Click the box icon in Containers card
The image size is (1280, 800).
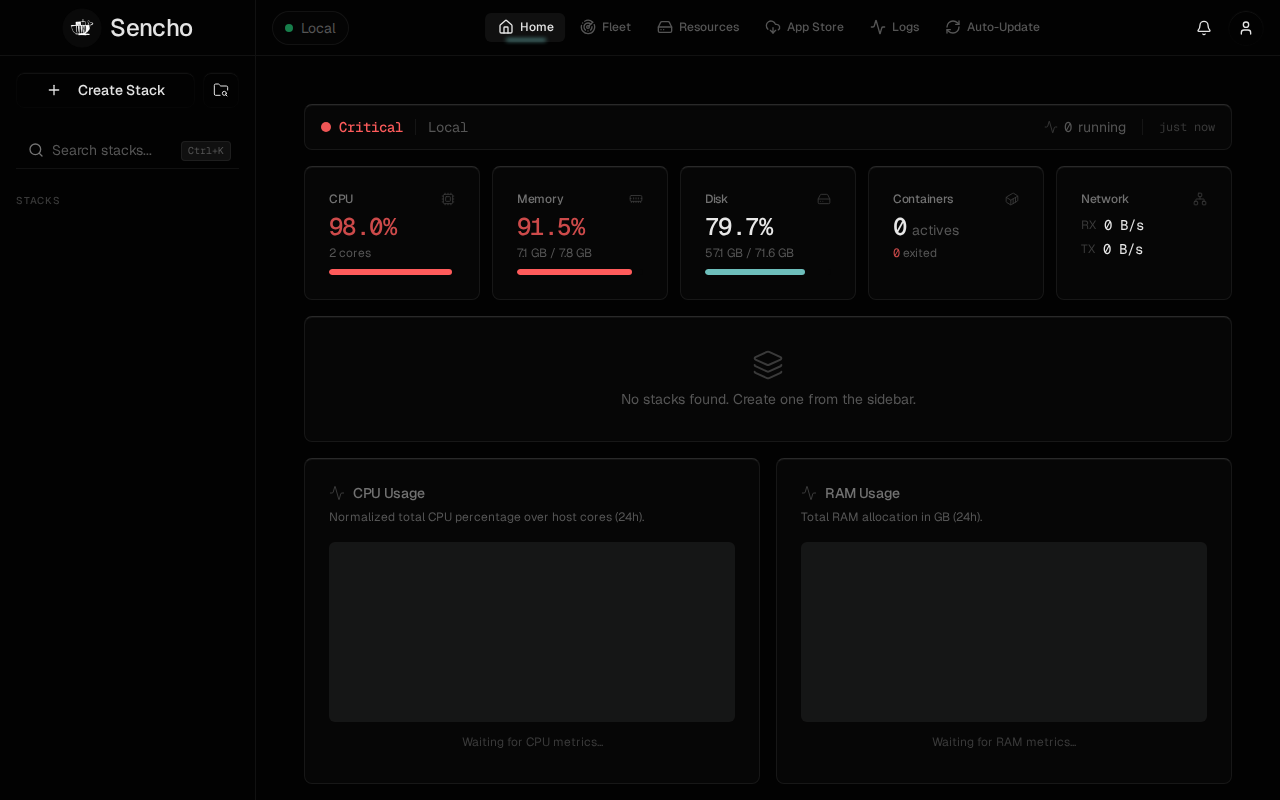click(x=1012, y=199)
